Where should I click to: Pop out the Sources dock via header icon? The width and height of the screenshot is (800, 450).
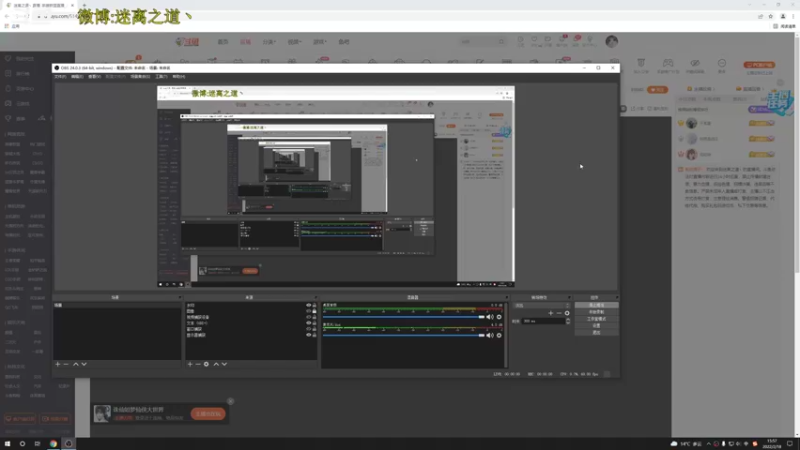point(315,297)
